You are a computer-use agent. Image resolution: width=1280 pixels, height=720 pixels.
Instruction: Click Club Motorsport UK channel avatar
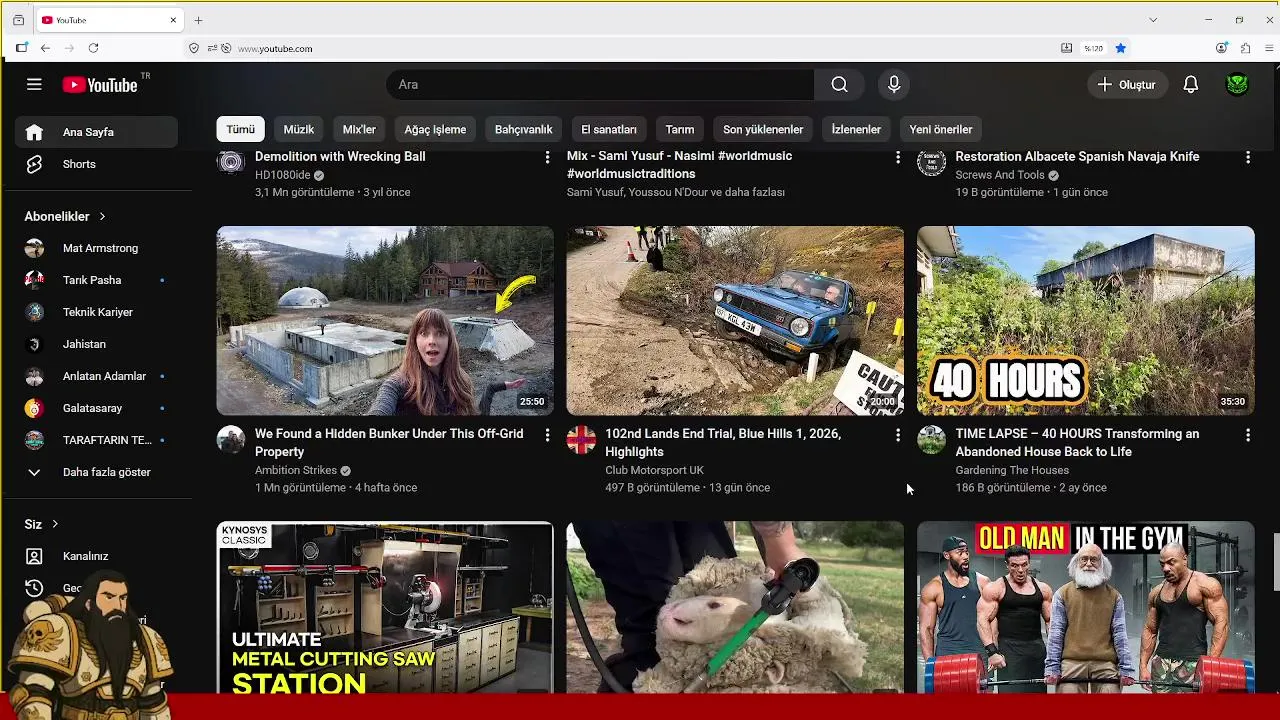coord(581,440)
